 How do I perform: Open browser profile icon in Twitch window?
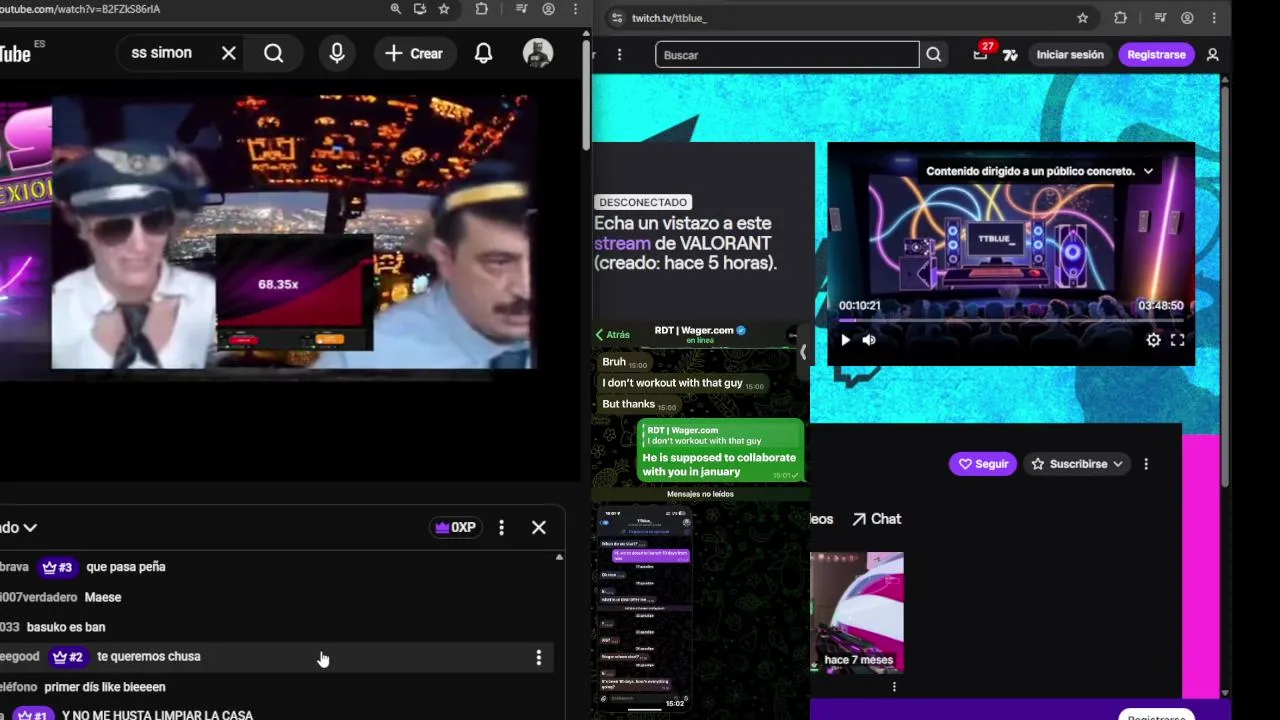tap(1187, 18)
